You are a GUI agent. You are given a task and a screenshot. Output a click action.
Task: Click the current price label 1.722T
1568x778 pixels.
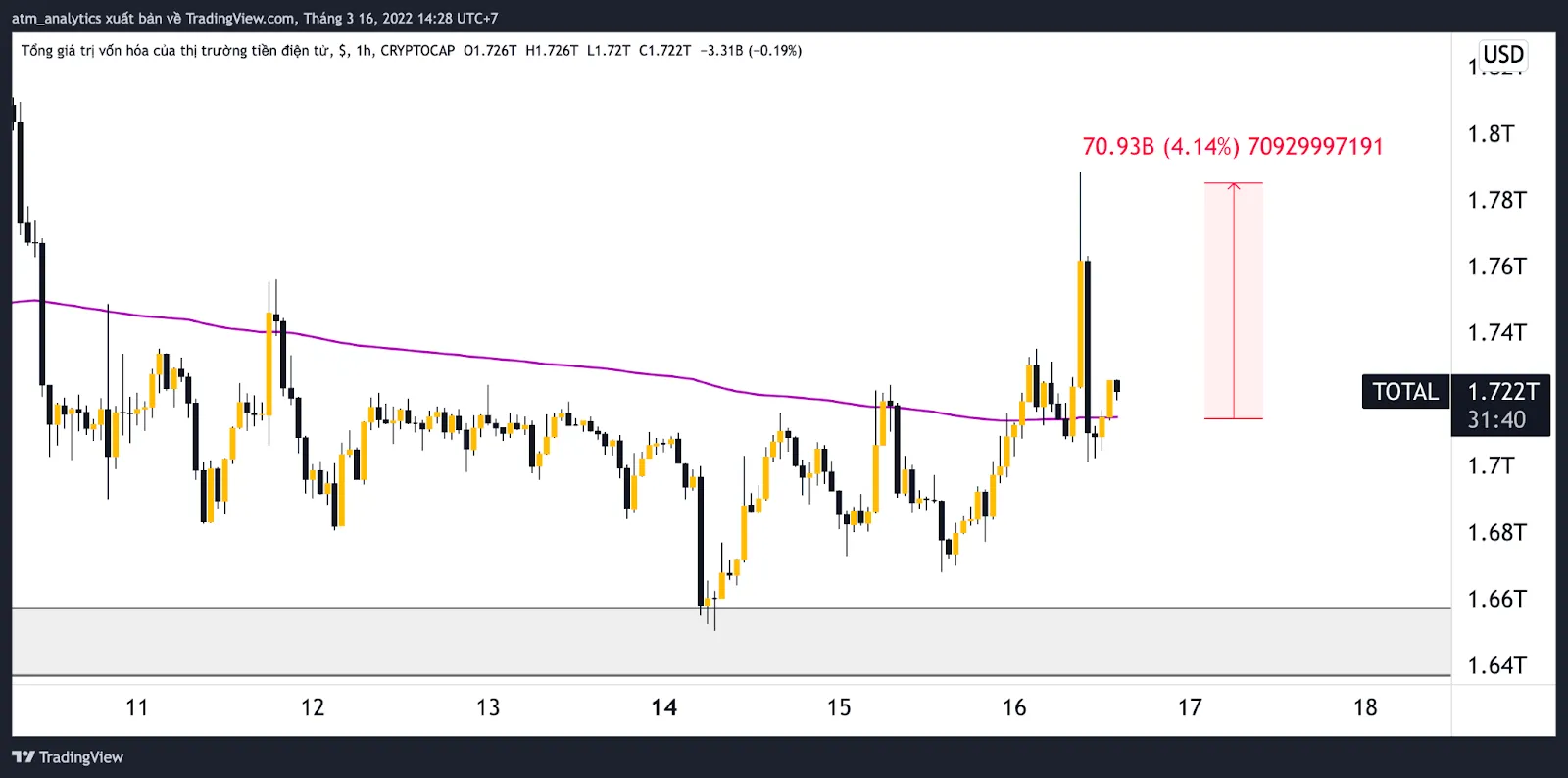click(x=1502, y=392)
